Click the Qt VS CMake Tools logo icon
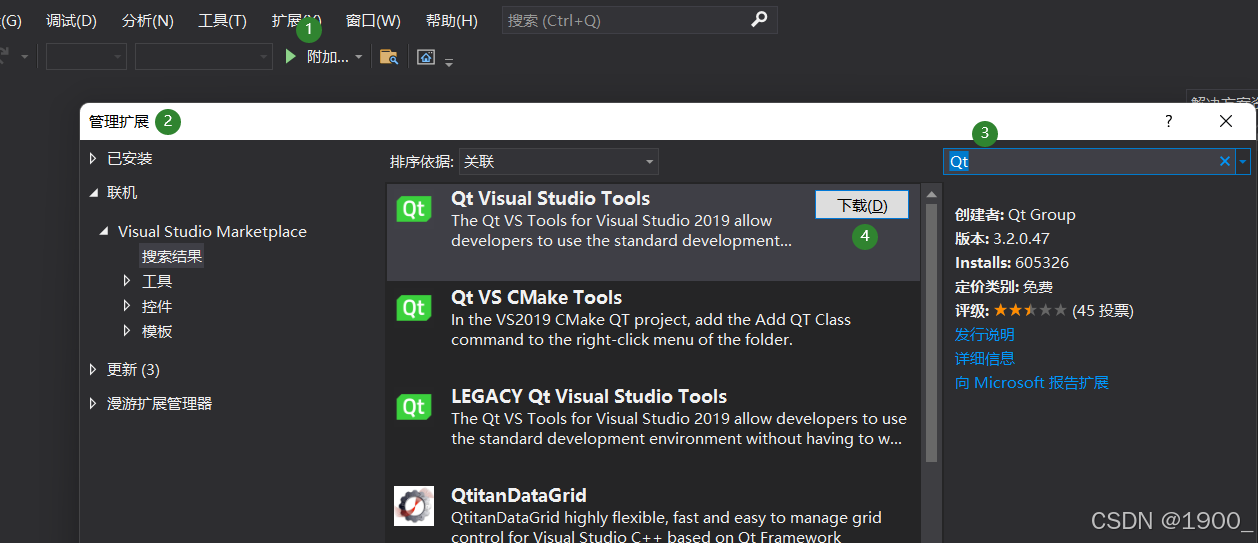 [x=414, y=308]
